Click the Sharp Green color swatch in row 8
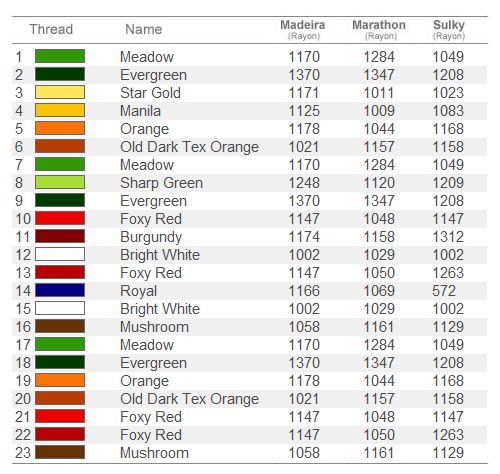The width and height of the screenshot is (500, 474). (60, 182)
